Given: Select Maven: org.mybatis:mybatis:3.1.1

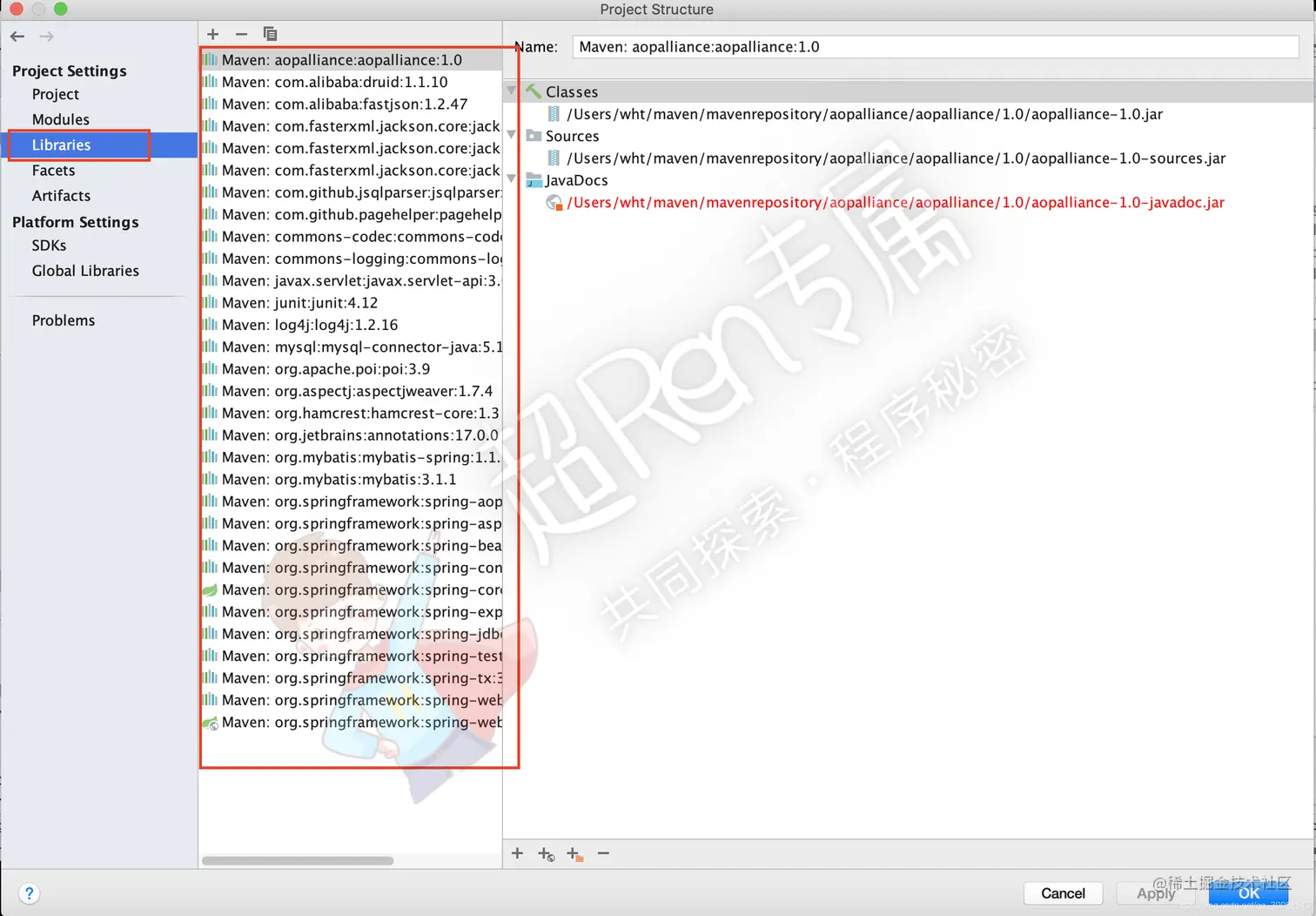Looking at the screenshot, I should [x=352, y=480].
